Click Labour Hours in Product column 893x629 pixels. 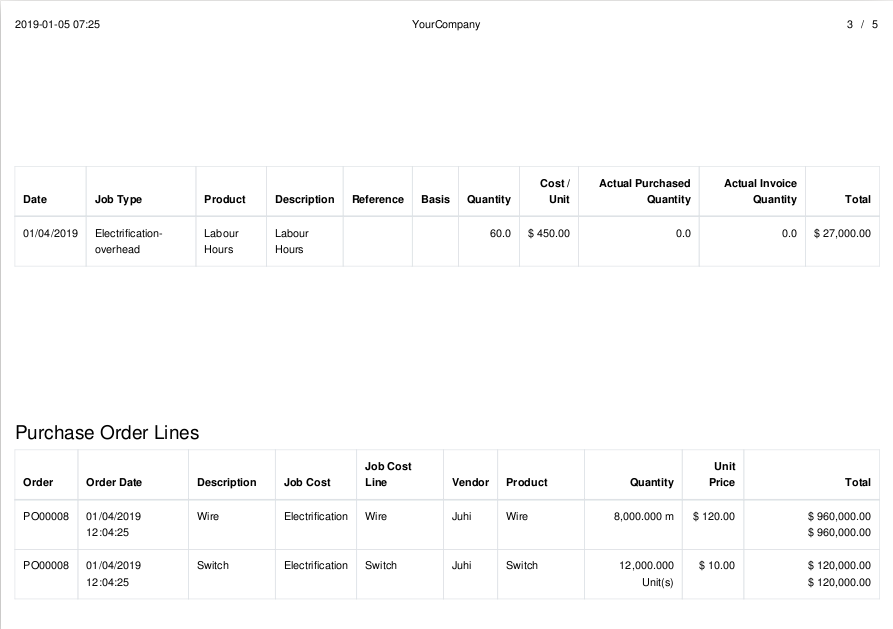221,241
